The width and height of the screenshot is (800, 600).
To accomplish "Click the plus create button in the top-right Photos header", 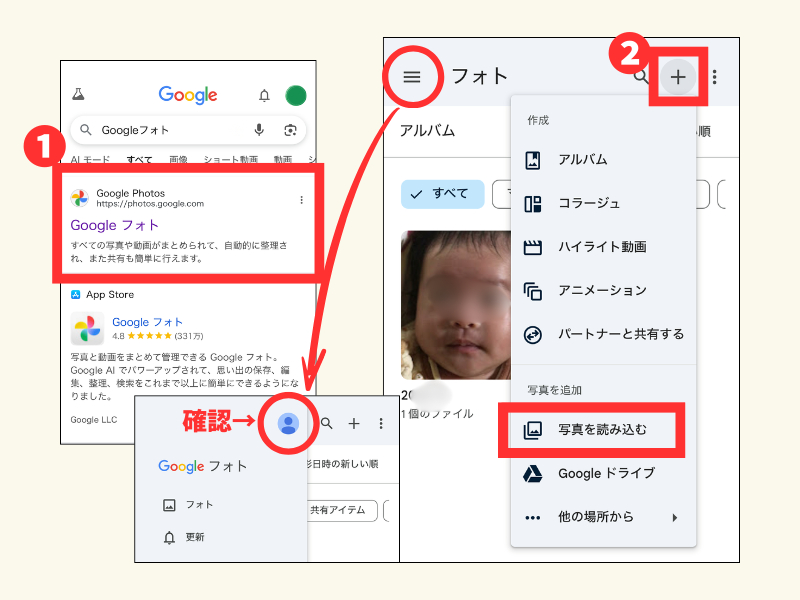I will pos(679,76).
